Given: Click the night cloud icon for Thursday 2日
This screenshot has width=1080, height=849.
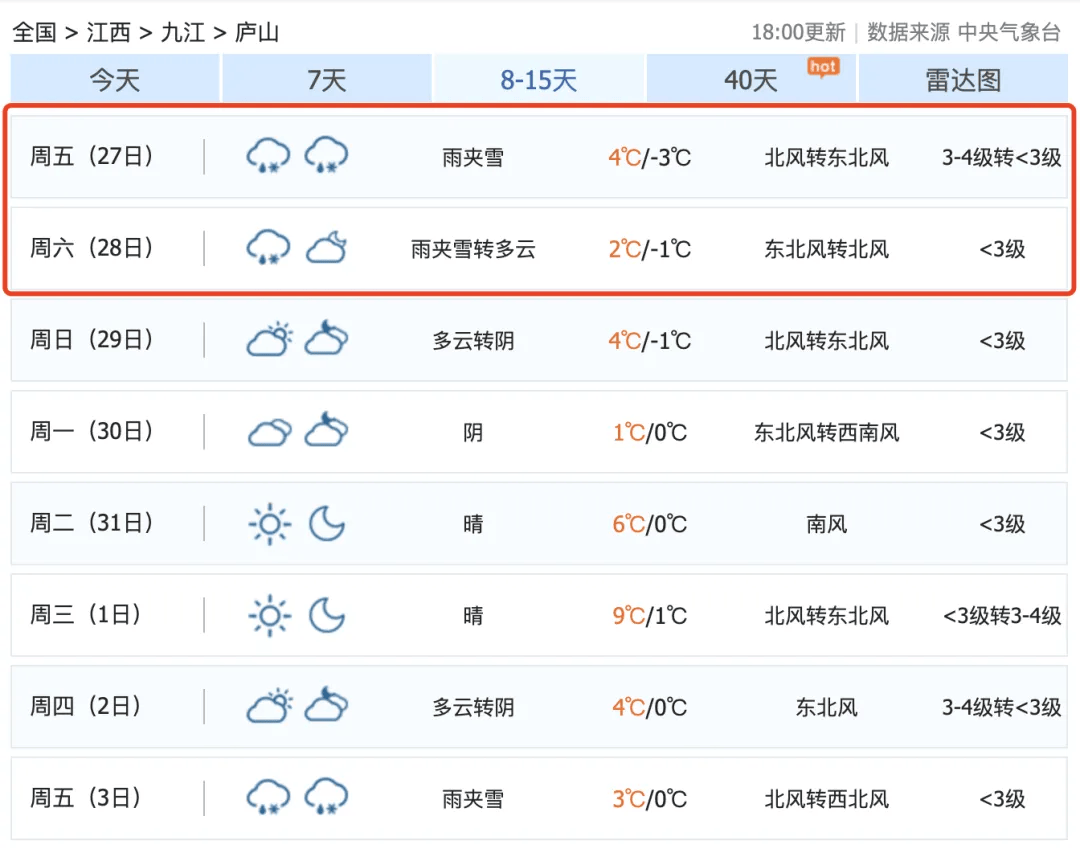Looking at the screenshot, I should (x=326, y=706).
